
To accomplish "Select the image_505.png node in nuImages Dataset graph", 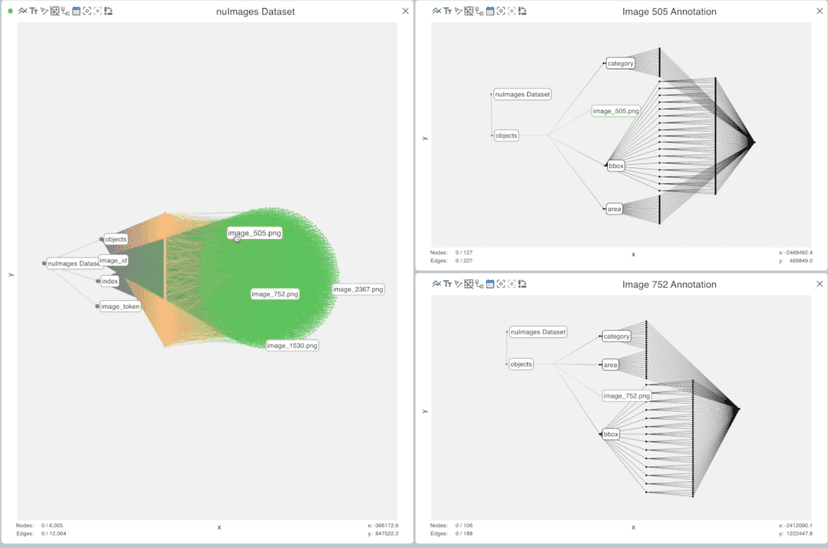I will (x=254, y=233).
